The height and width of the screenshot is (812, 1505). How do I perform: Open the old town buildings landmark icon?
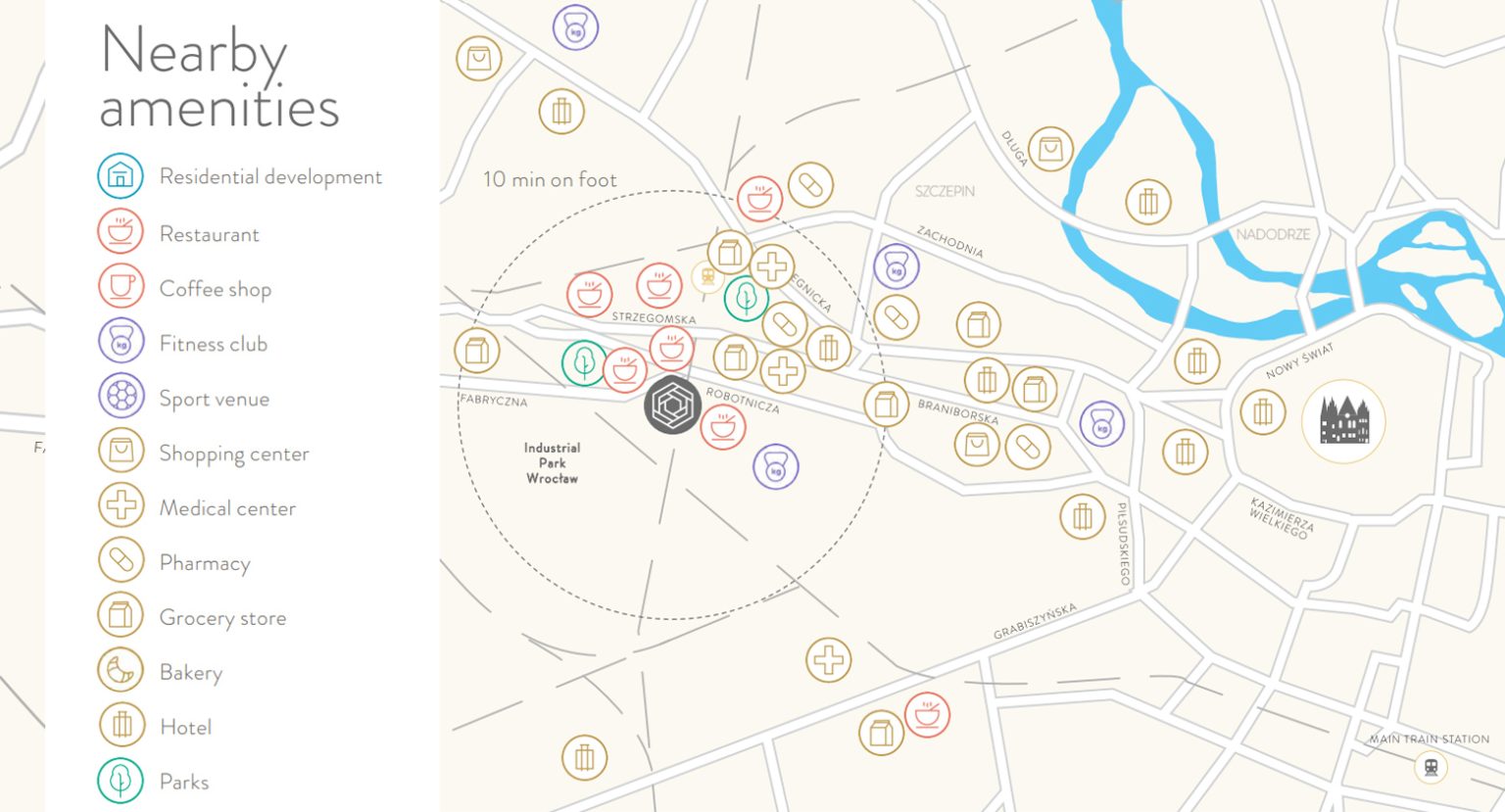click(x=1343, y=421)
